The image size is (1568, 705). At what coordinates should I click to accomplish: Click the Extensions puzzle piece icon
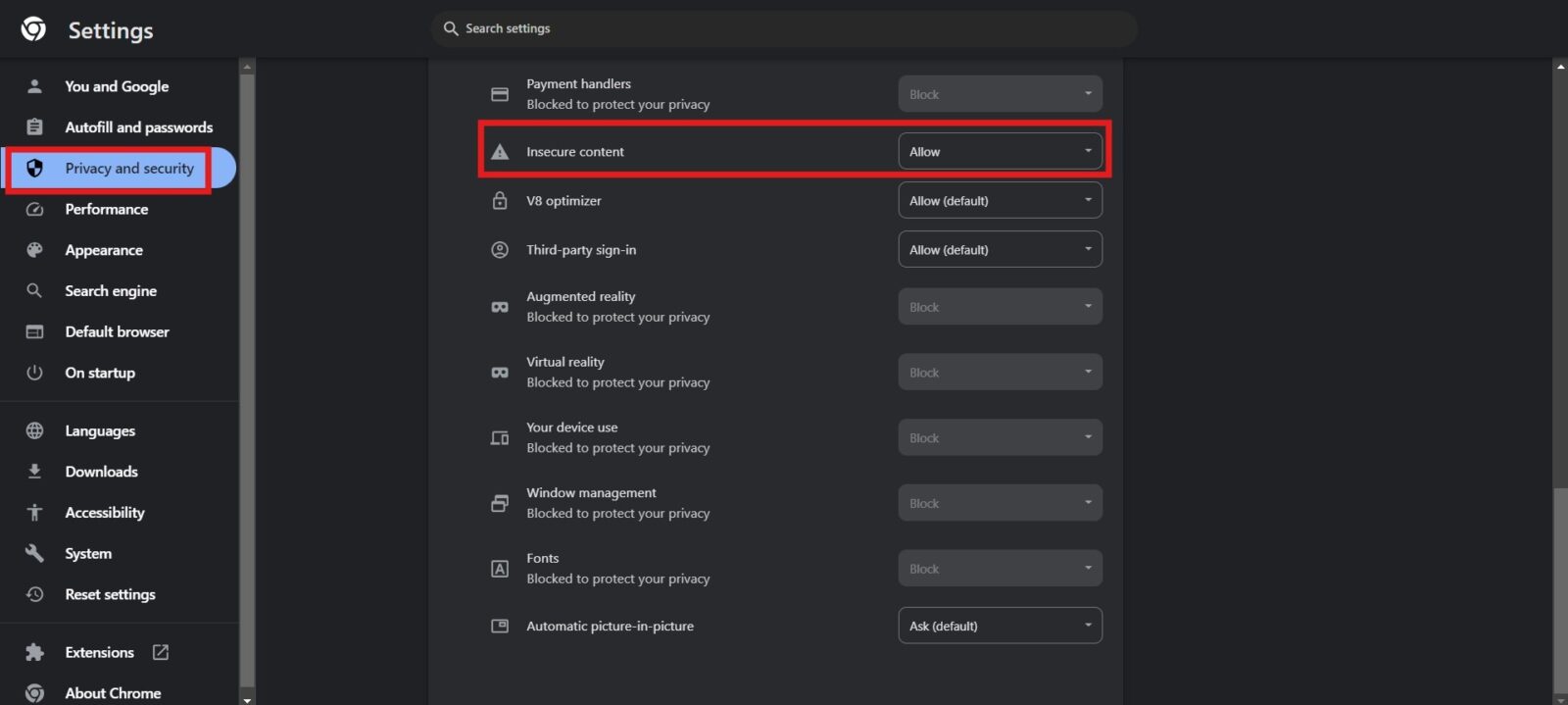tap(34, 653)
